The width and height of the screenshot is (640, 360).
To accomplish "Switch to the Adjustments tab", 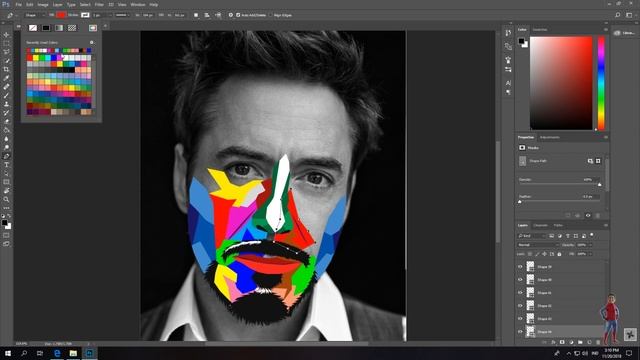I will [549, 137].
